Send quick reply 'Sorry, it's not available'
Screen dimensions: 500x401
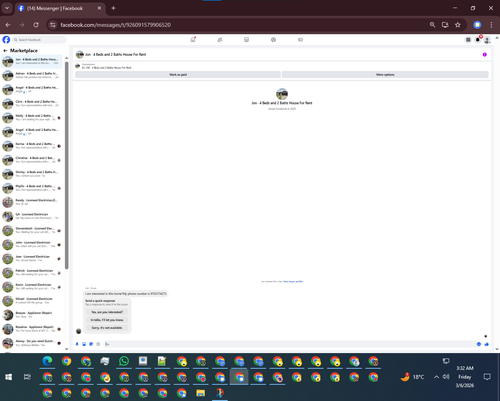107,328
